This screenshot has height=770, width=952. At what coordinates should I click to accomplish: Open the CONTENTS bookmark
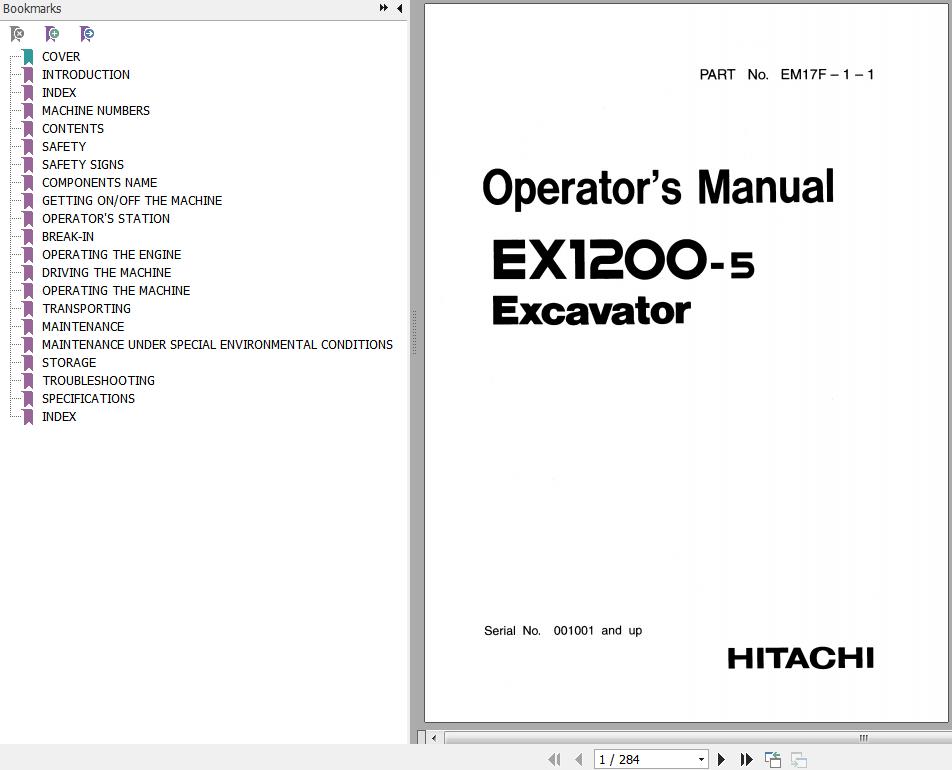pyautogui.click(x=73, y=129)
